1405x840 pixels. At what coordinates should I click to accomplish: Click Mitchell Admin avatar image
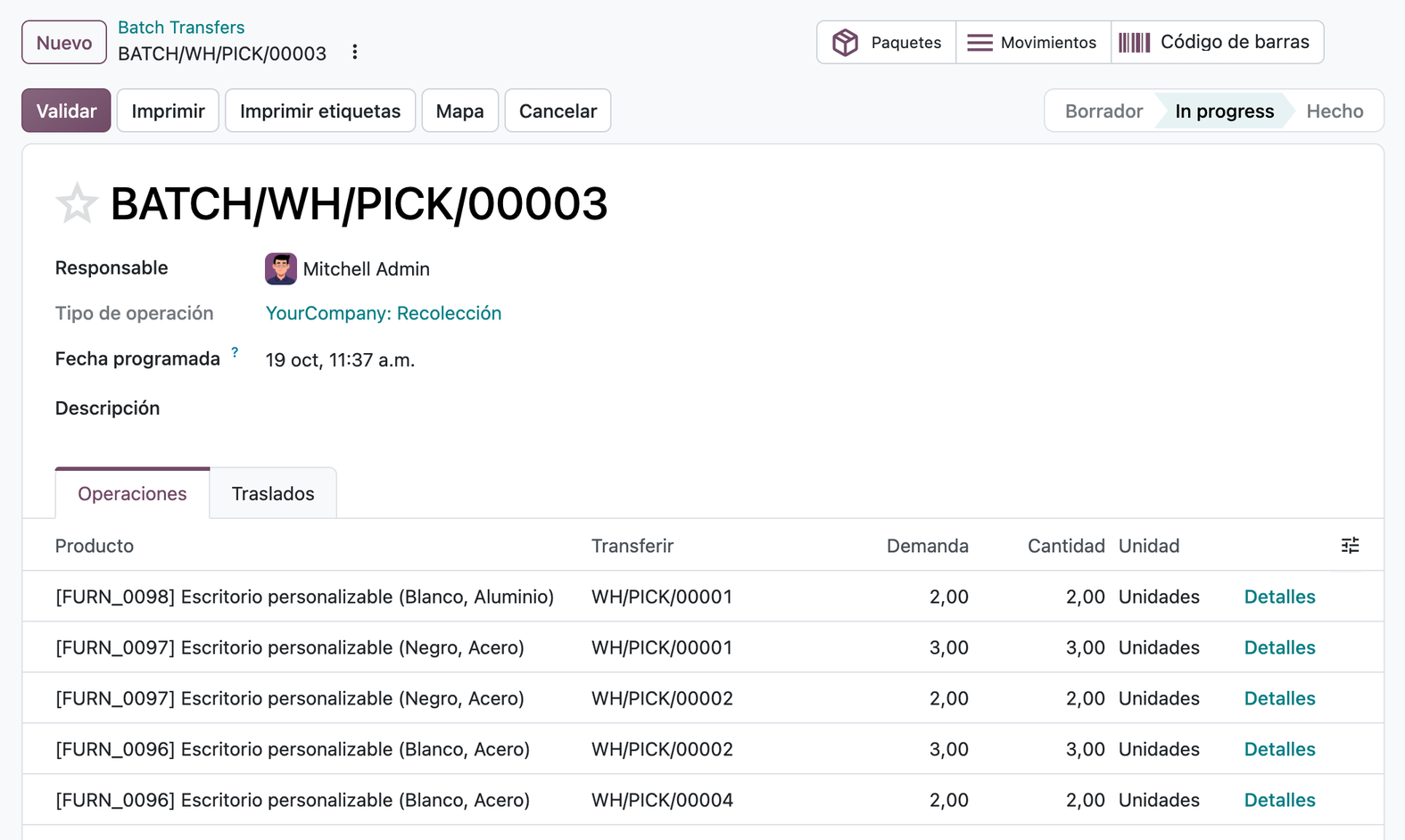click(x=281, y=268)
